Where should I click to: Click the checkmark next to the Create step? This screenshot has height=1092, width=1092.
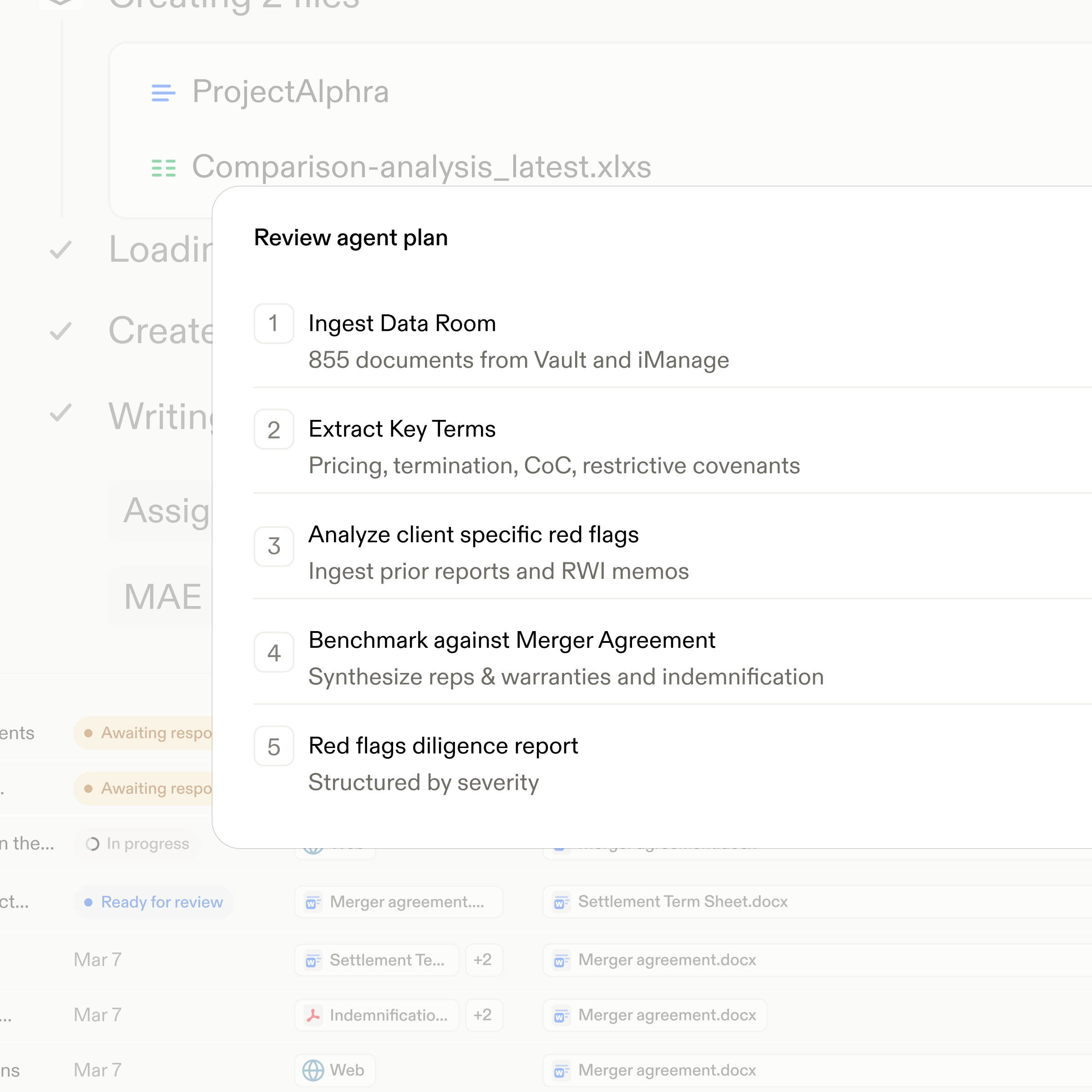61,331
